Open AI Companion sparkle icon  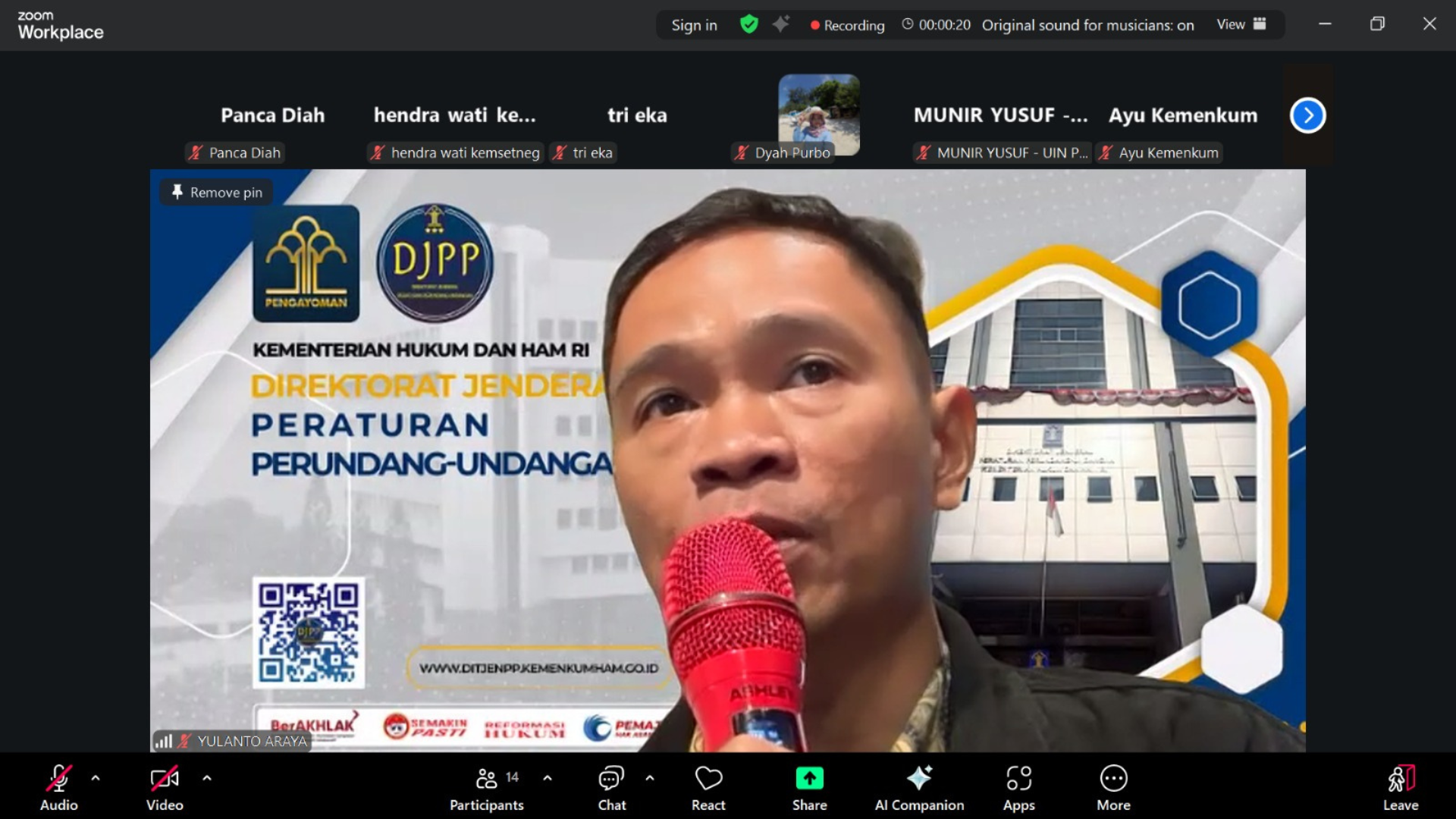(x=919, y=779)
